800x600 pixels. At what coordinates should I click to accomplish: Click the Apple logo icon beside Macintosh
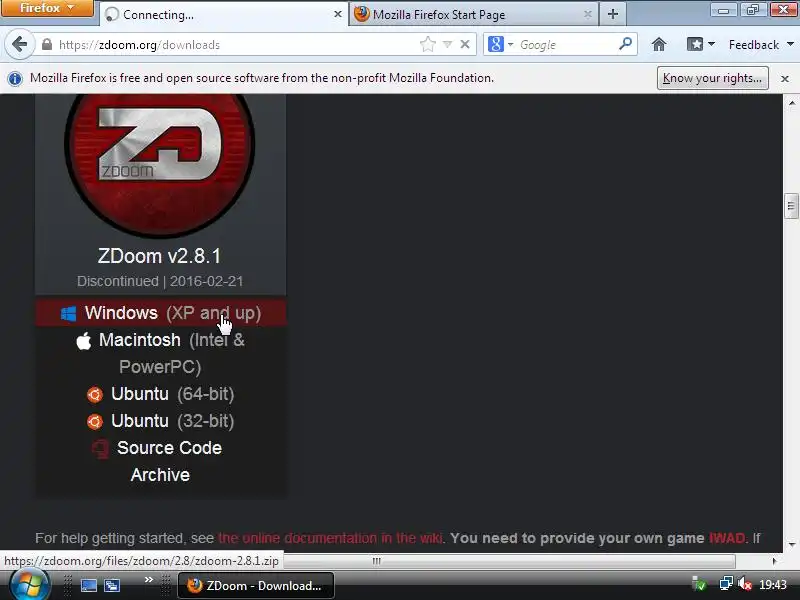(x=84, y=340)
